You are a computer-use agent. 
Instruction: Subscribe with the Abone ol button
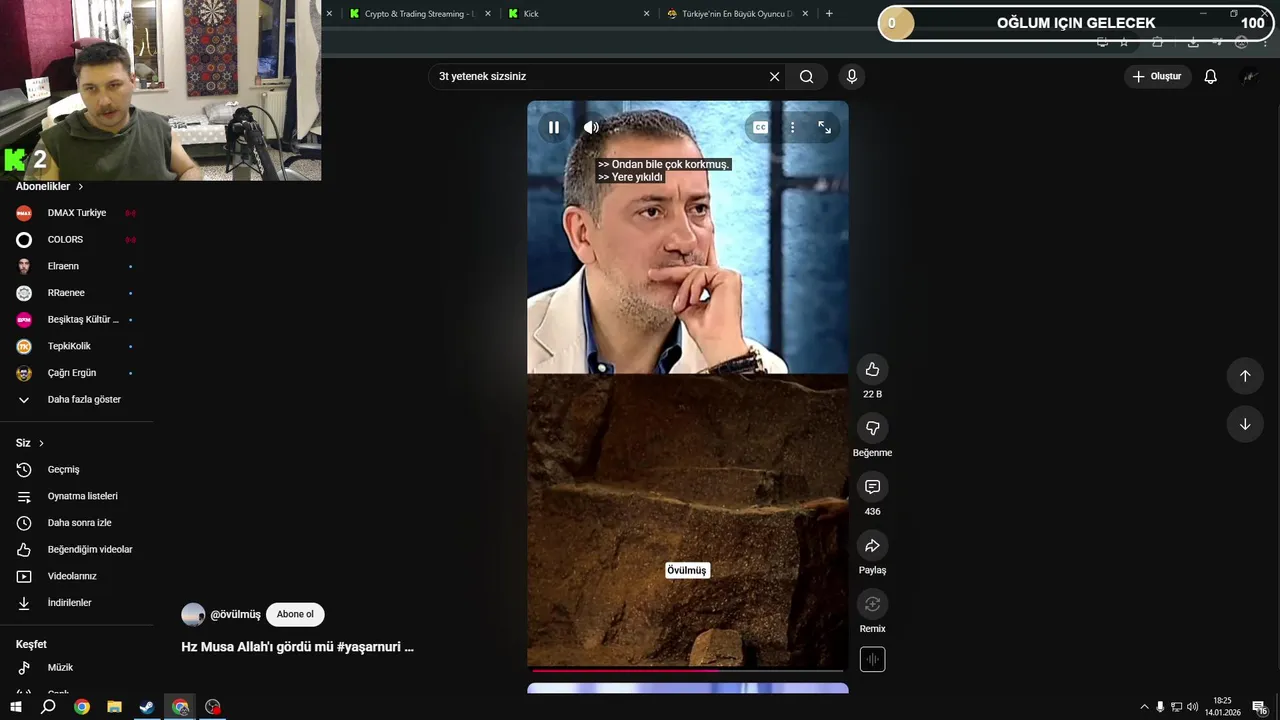295,614
